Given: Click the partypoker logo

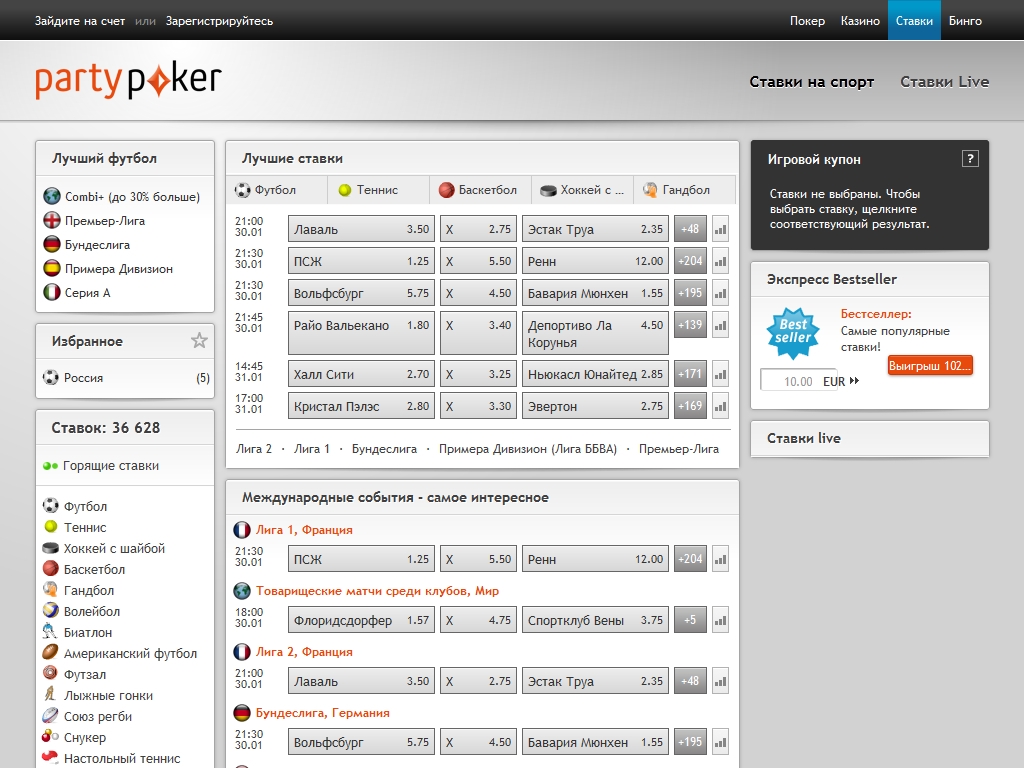Looking at the screenshot, I should click(x=128, y=81).
